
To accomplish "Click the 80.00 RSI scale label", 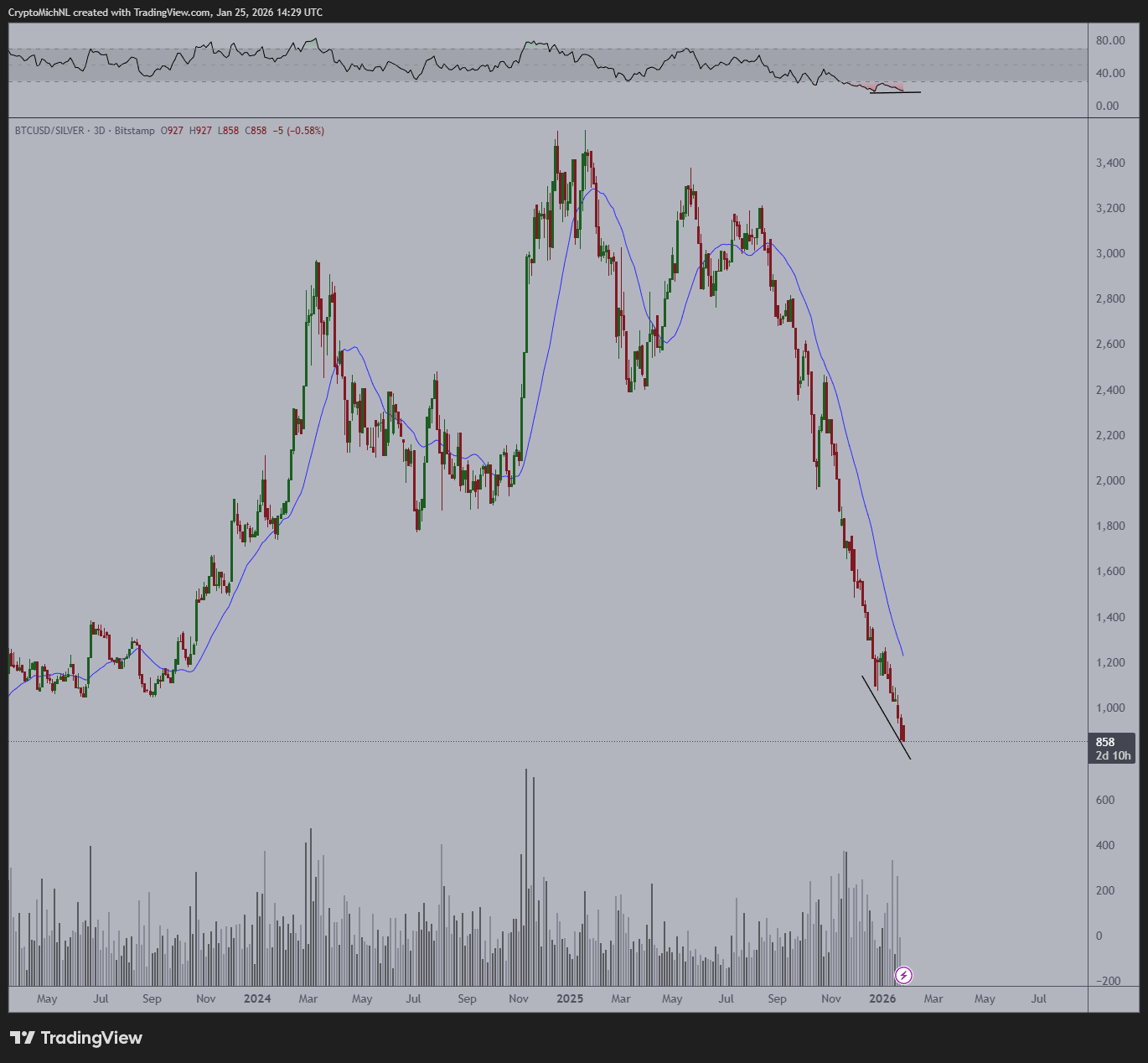I will pos(1110,40).
